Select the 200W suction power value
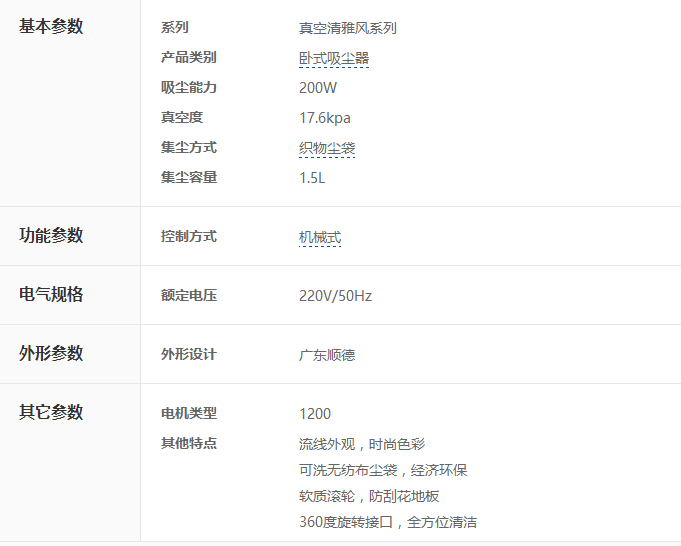 (318, 88)
